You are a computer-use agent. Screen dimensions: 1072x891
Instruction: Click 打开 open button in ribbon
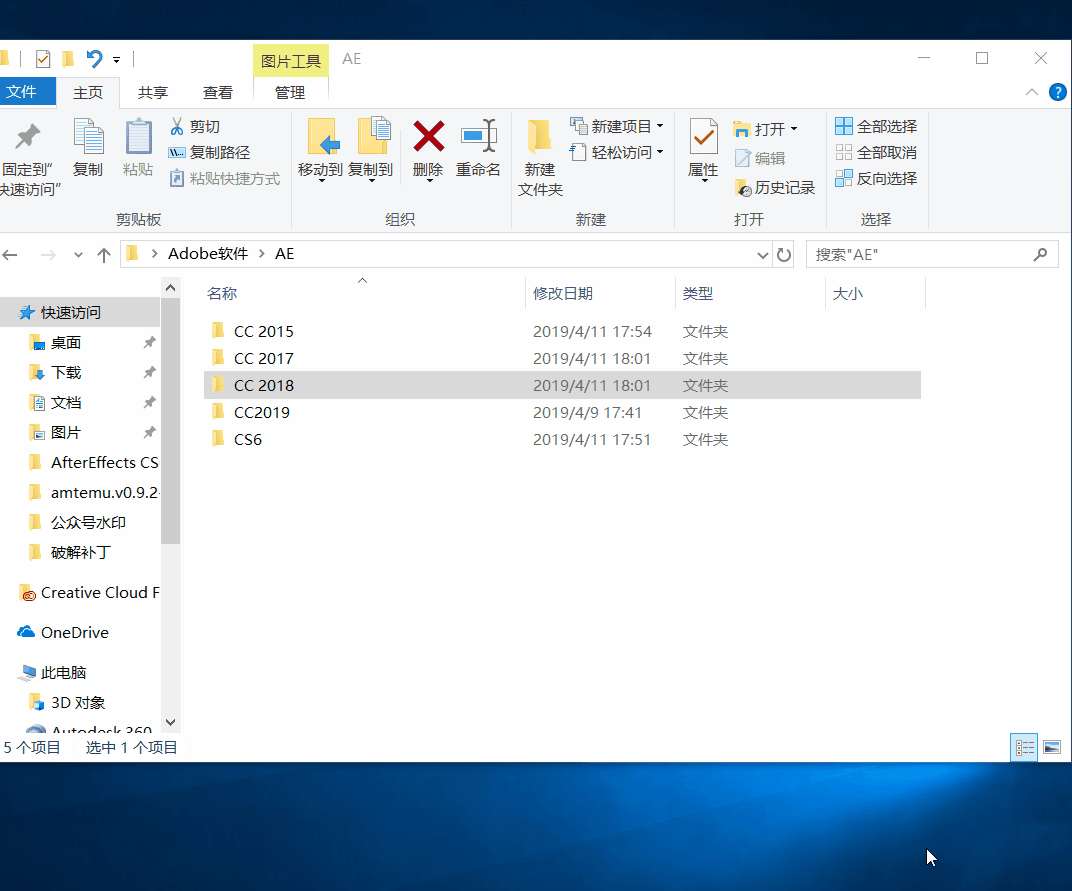(759, 129)
